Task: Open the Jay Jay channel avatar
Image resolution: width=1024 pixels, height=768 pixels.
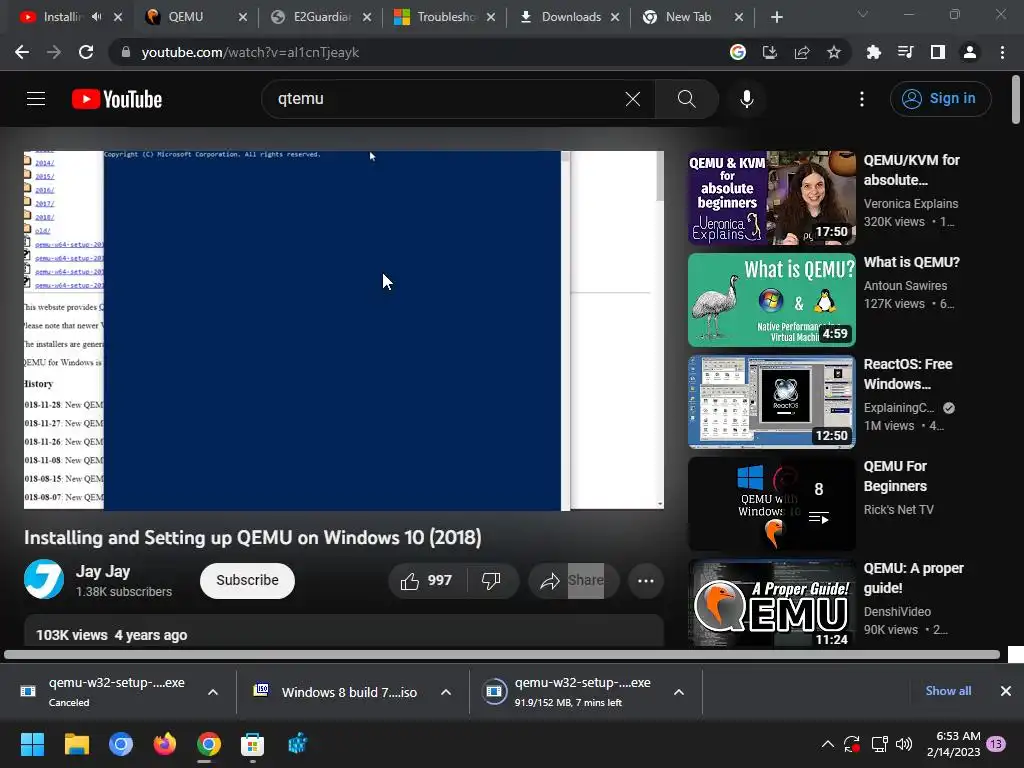Action: 44,579
